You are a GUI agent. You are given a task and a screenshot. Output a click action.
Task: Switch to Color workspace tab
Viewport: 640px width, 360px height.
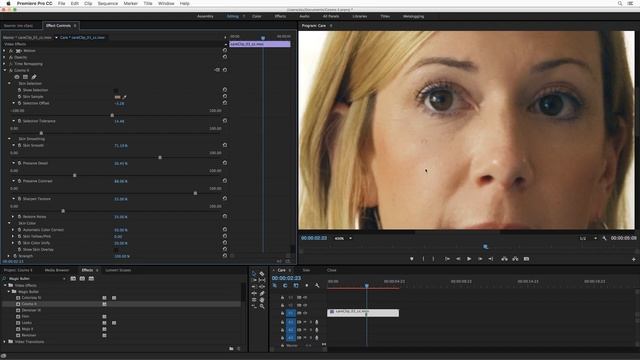point(257,16)
